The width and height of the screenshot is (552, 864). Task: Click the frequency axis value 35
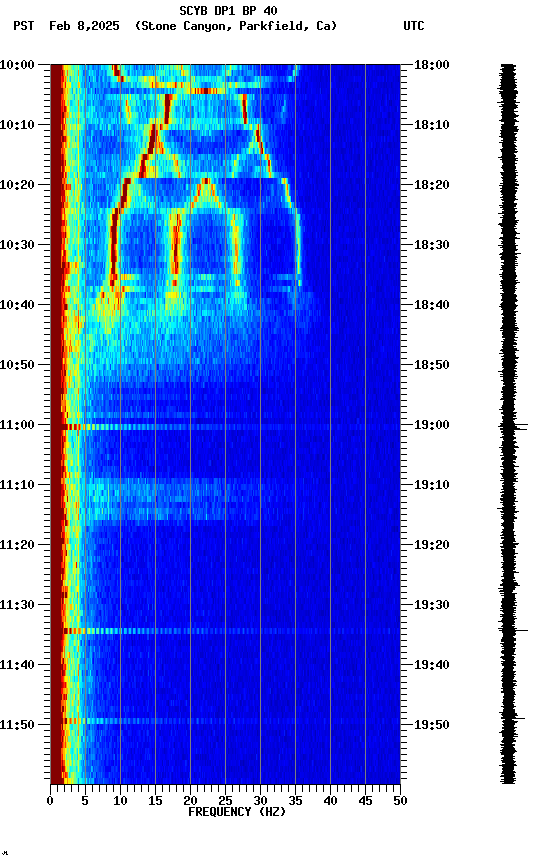tap(295, 801)
